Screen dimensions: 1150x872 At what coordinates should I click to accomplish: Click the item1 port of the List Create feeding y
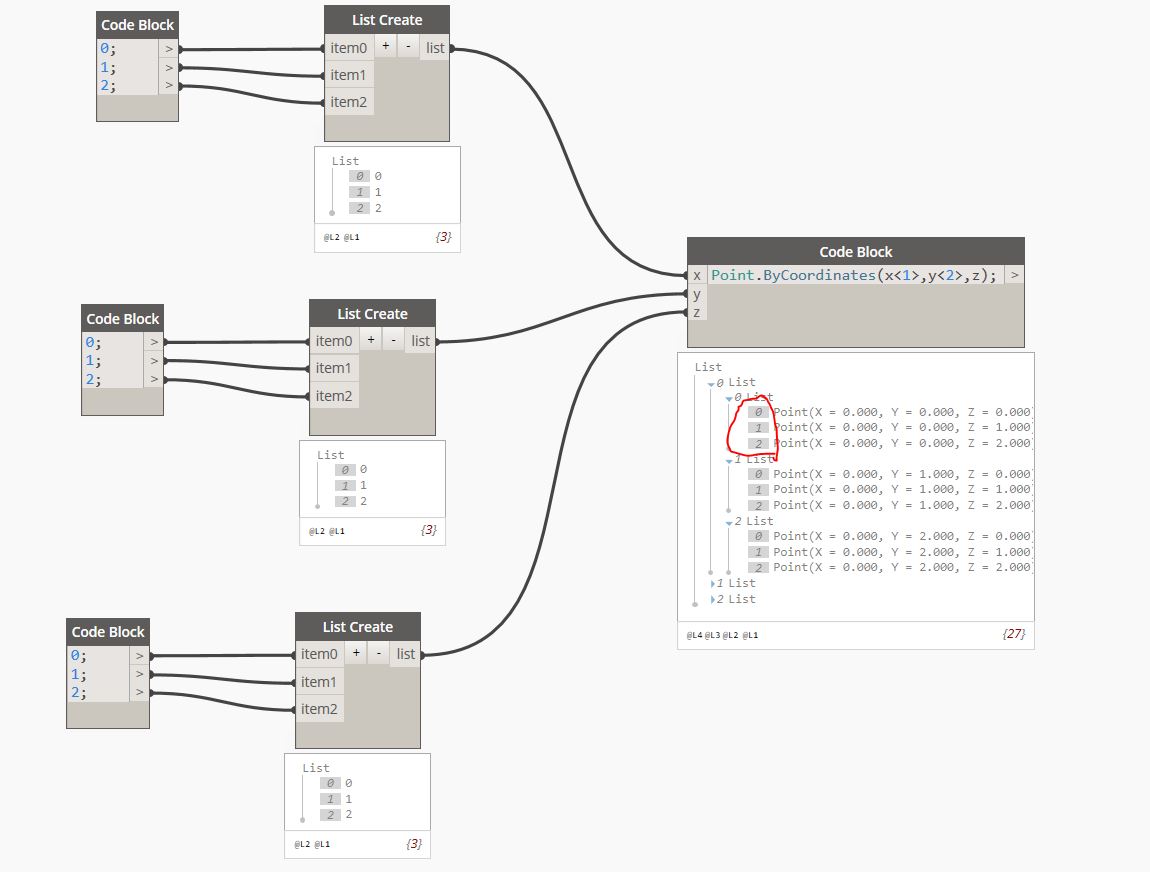pos(334,368)
